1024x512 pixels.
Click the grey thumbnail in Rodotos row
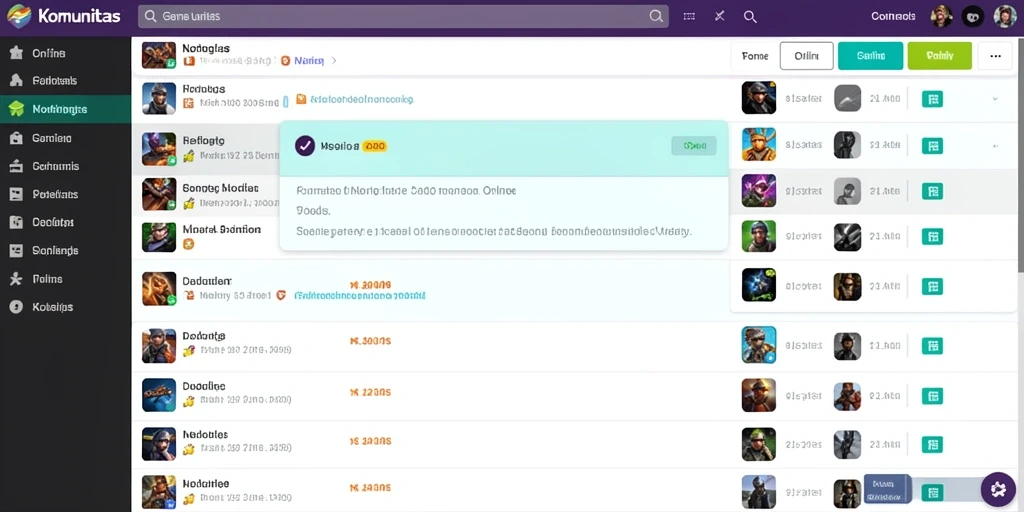click(x=847, y=99)
